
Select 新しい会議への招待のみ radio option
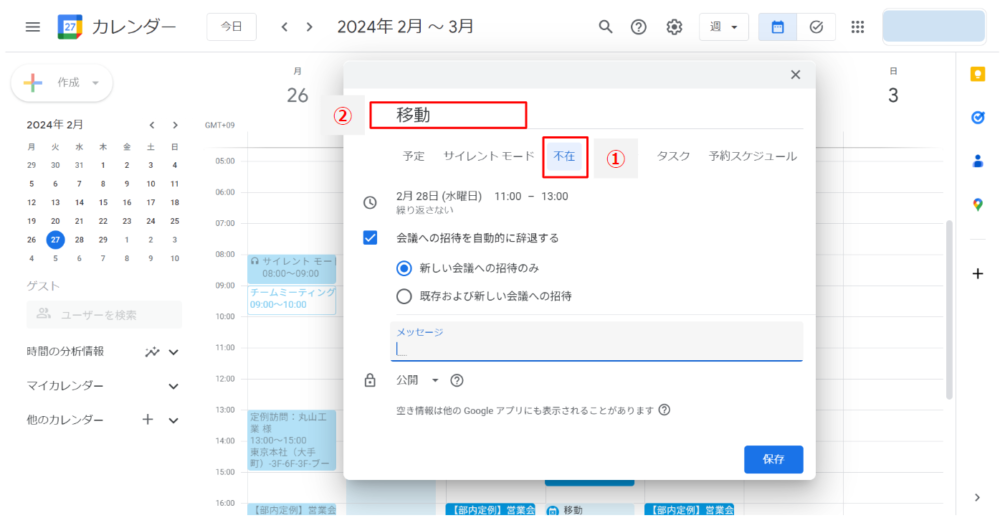(x=404, y=268)
